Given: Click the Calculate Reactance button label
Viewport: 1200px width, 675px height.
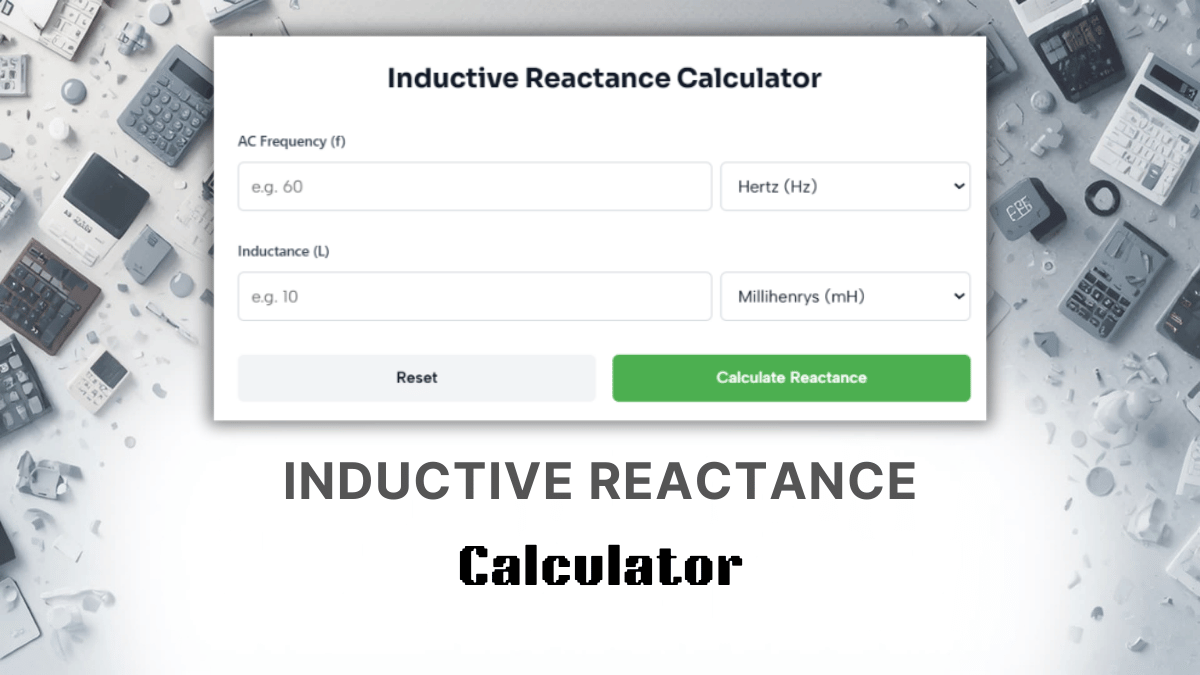Looking at the screenshot, I should click(791, 377).
